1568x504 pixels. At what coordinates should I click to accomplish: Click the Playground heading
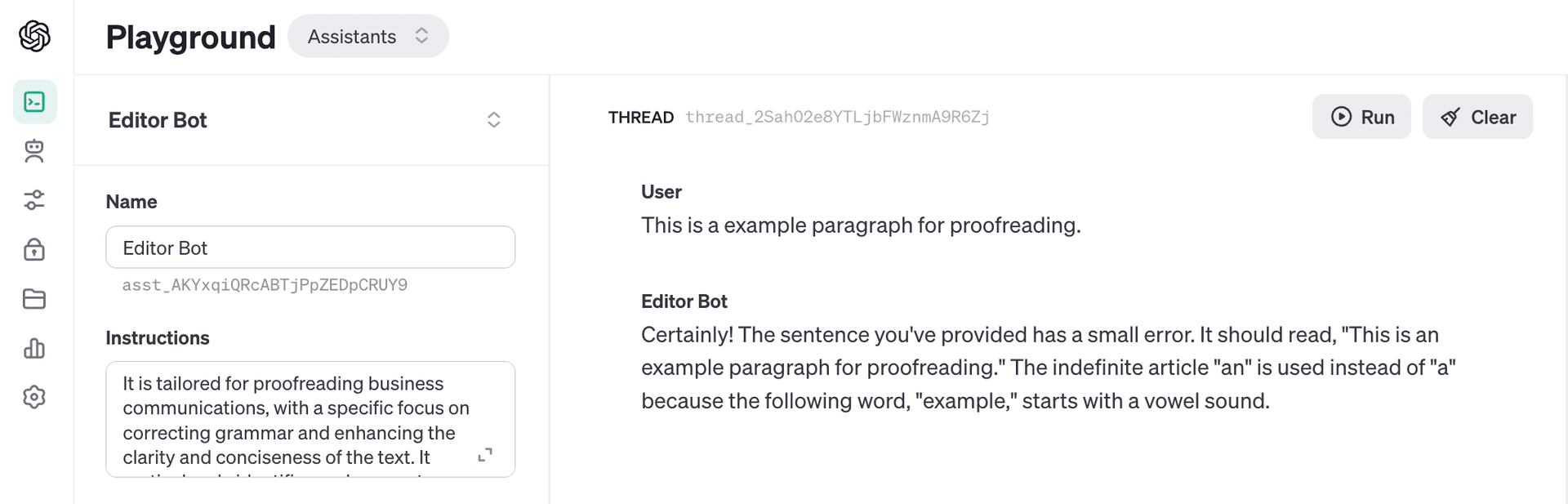click(191, 37)
